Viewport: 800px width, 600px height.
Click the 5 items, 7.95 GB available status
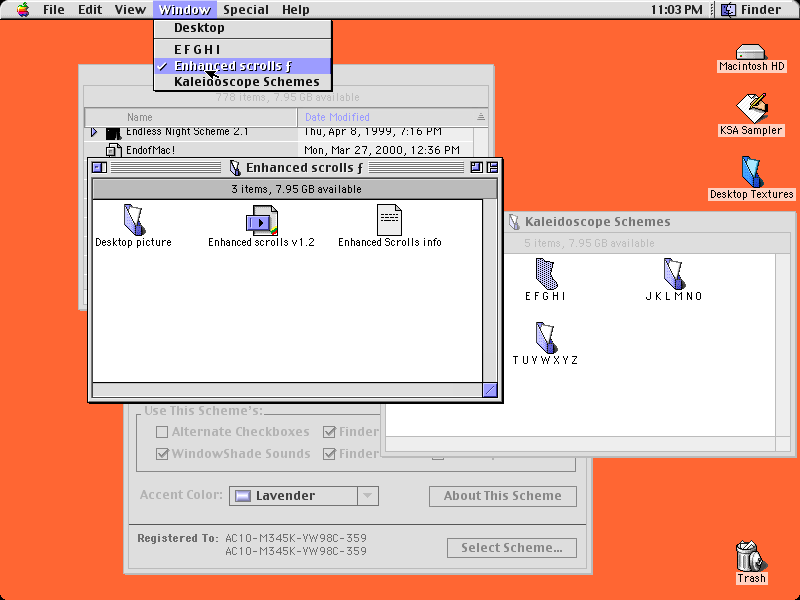[x=589, y=243]
